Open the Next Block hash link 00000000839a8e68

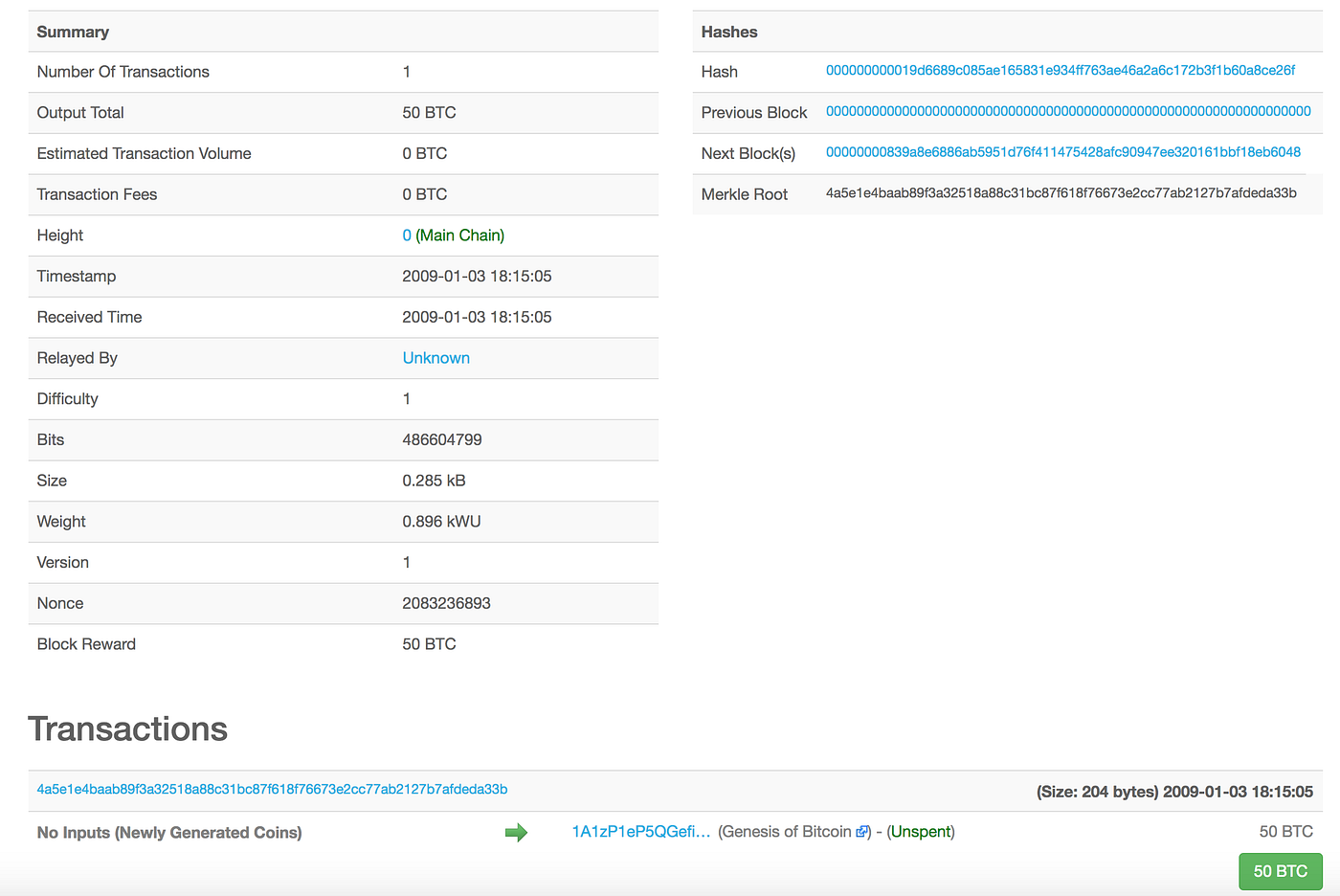[x=1063, y=152]
